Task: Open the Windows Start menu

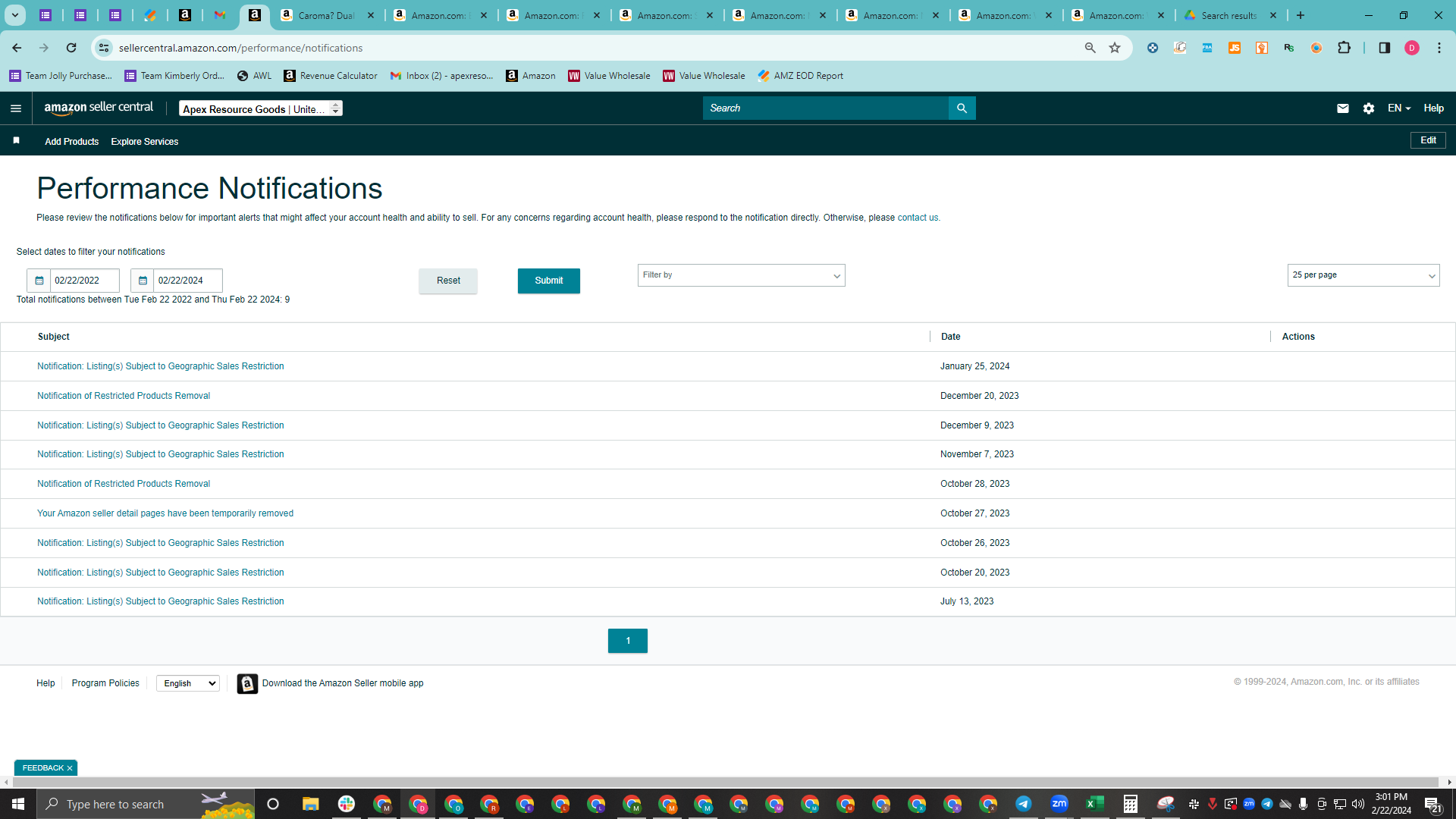Action: coord(17,804)
